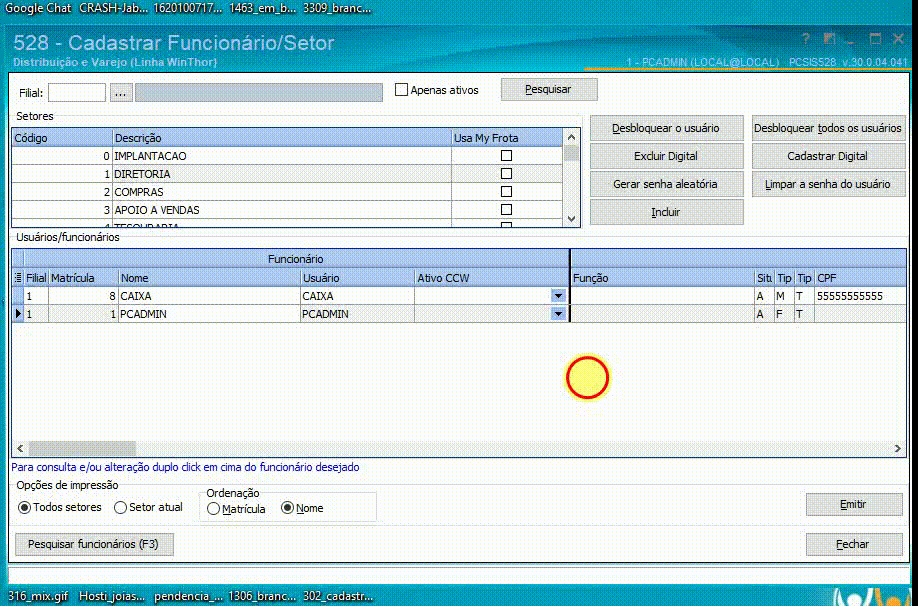Open Ativo CCW dropdown for CAIXA row
The width and height of the screenshot is (918, 606).
(x=558, y=296)
